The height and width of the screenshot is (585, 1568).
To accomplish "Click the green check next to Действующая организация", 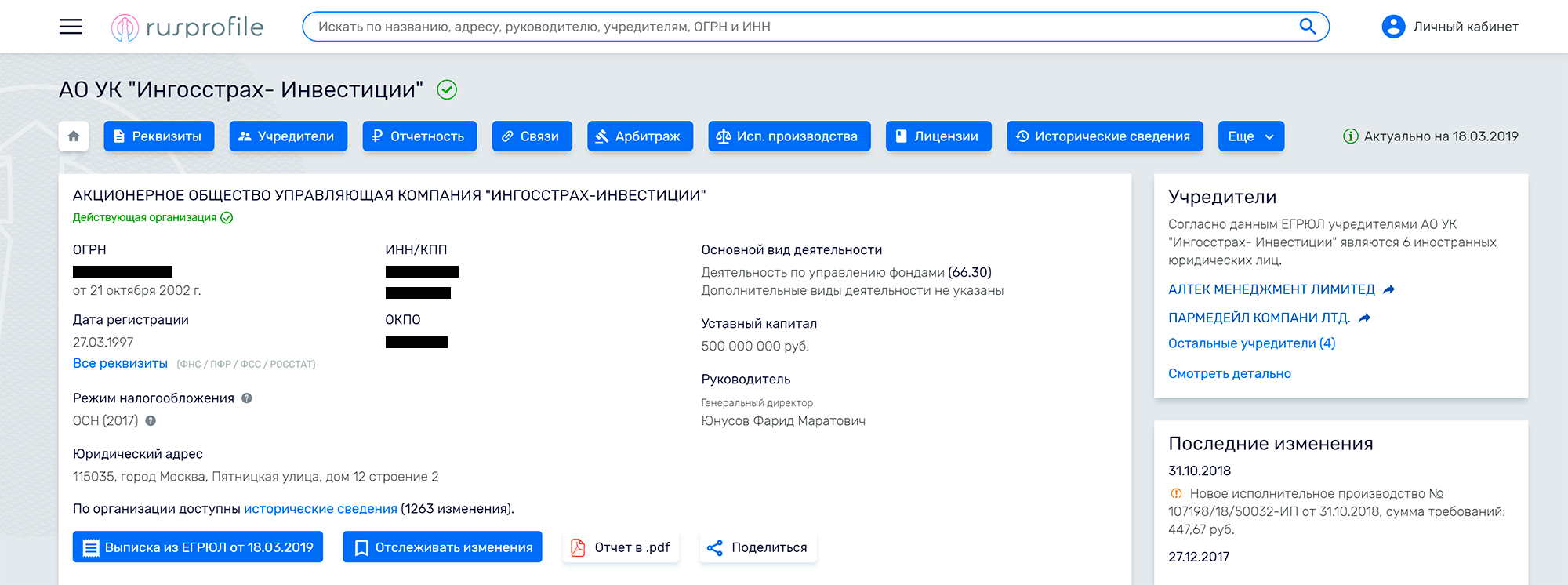I will pyautogui.click(x=227, y=218).
